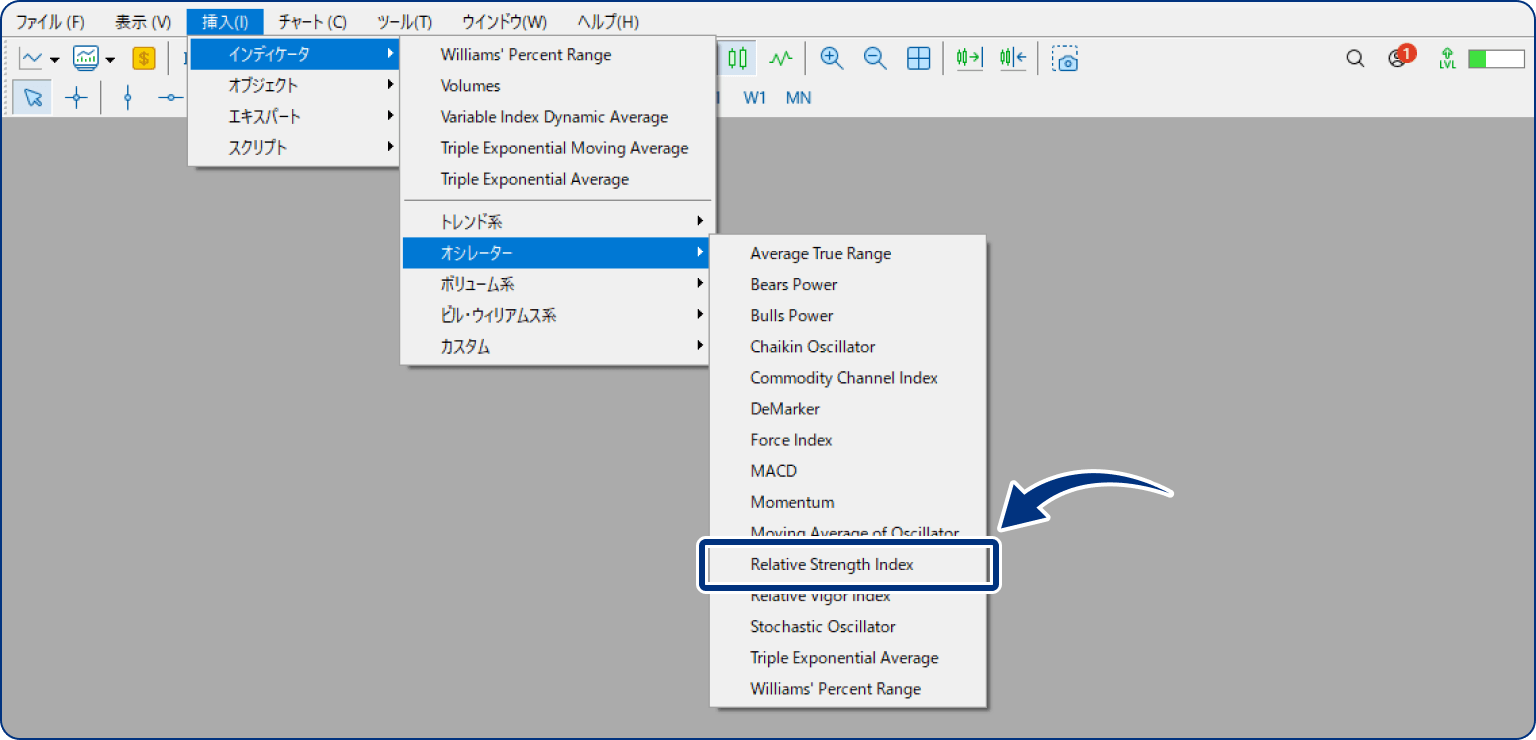The width and height of the screenshot is (1536, 740).
Task: Click the screenshot camera icon
Action: click(1065, 59)
